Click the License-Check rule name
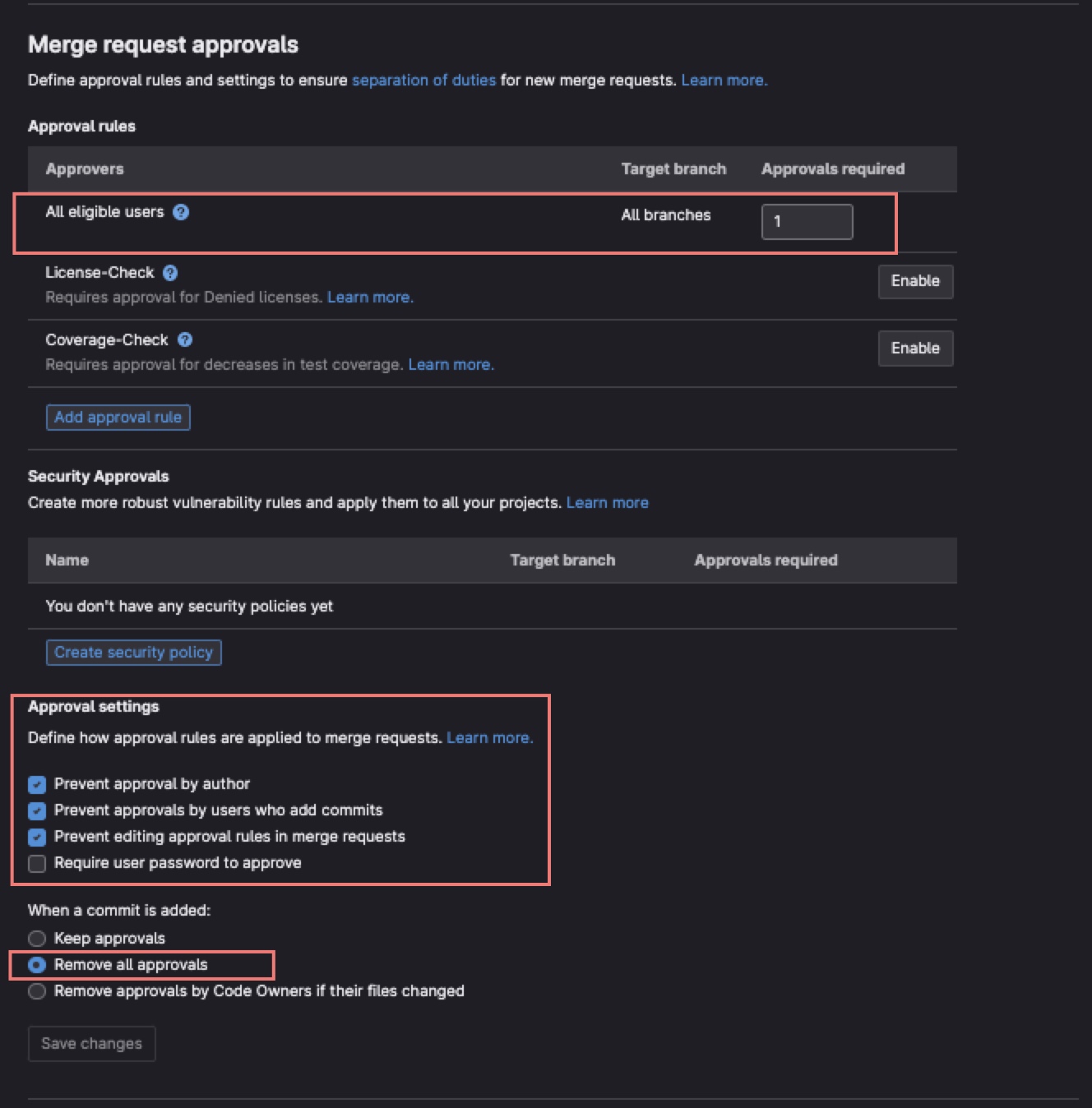Viewport: 1092px width, 1108px height. [99, 273]
